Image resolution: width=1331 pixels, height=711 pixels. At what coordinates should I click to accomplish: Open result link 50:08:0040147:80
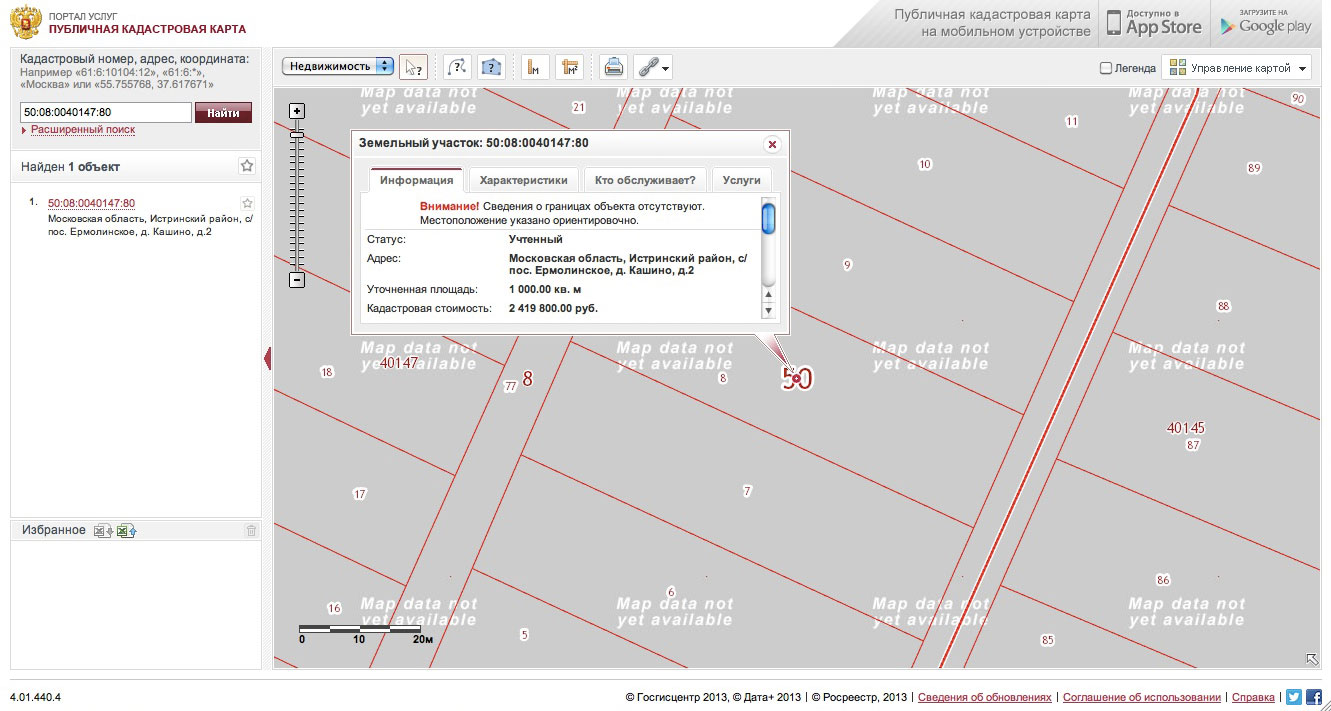tap(91, 203)
